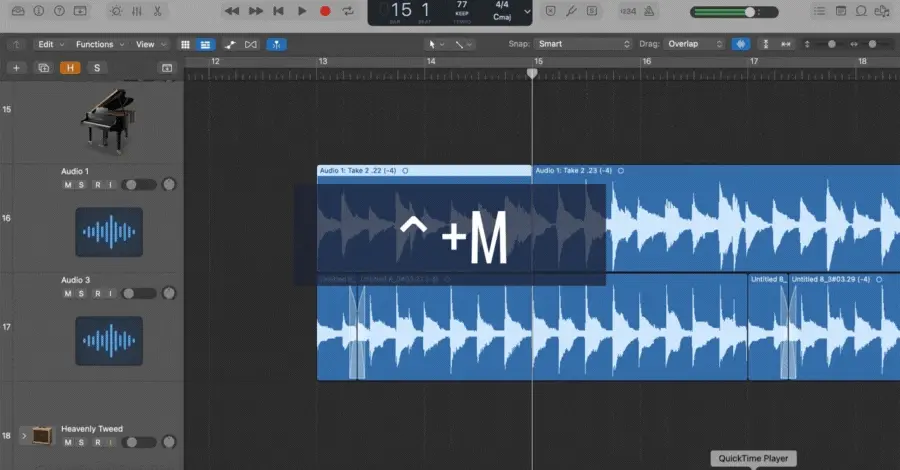Screen dimensions: 900x470
Task: Click the Duplicate Track button
Action: click(x=44, y=68)
